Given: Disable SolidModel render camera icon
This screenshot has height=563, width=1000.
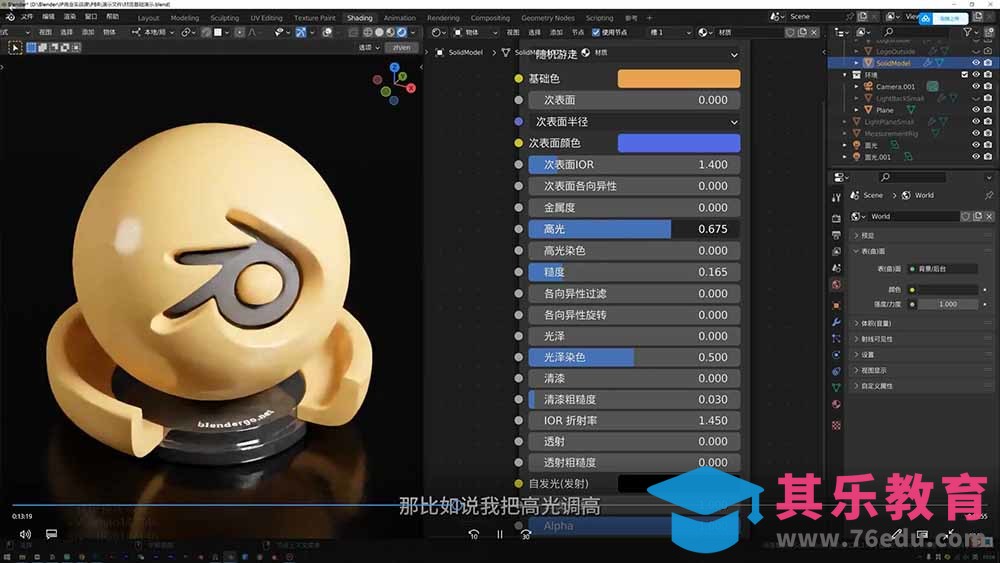Looking at the screenshot, I should point(988,62).
